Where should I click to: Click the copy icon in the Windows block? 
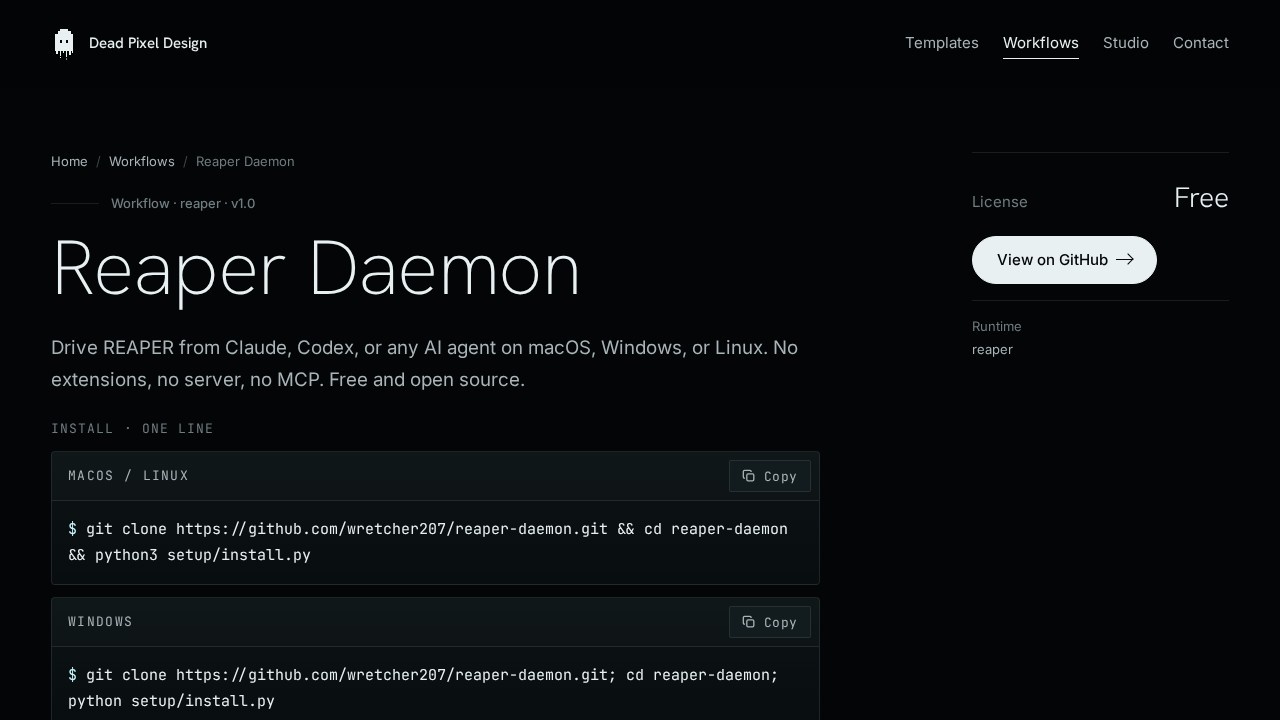click(x=748, y=622)
